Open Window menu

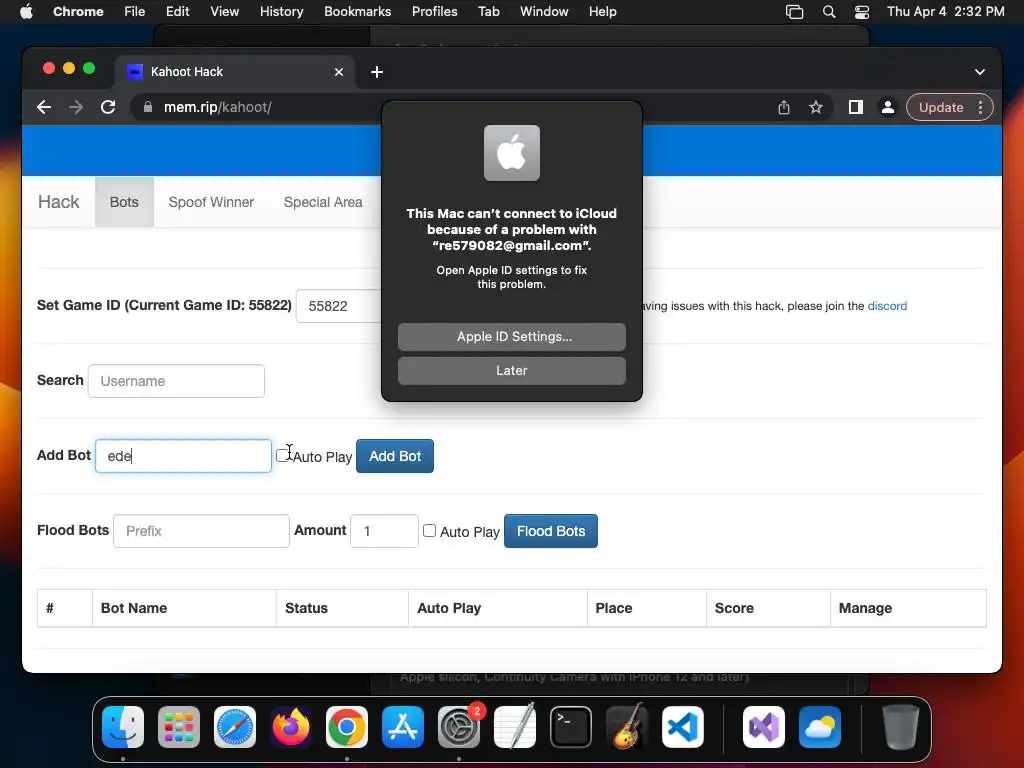click(544, 11)
